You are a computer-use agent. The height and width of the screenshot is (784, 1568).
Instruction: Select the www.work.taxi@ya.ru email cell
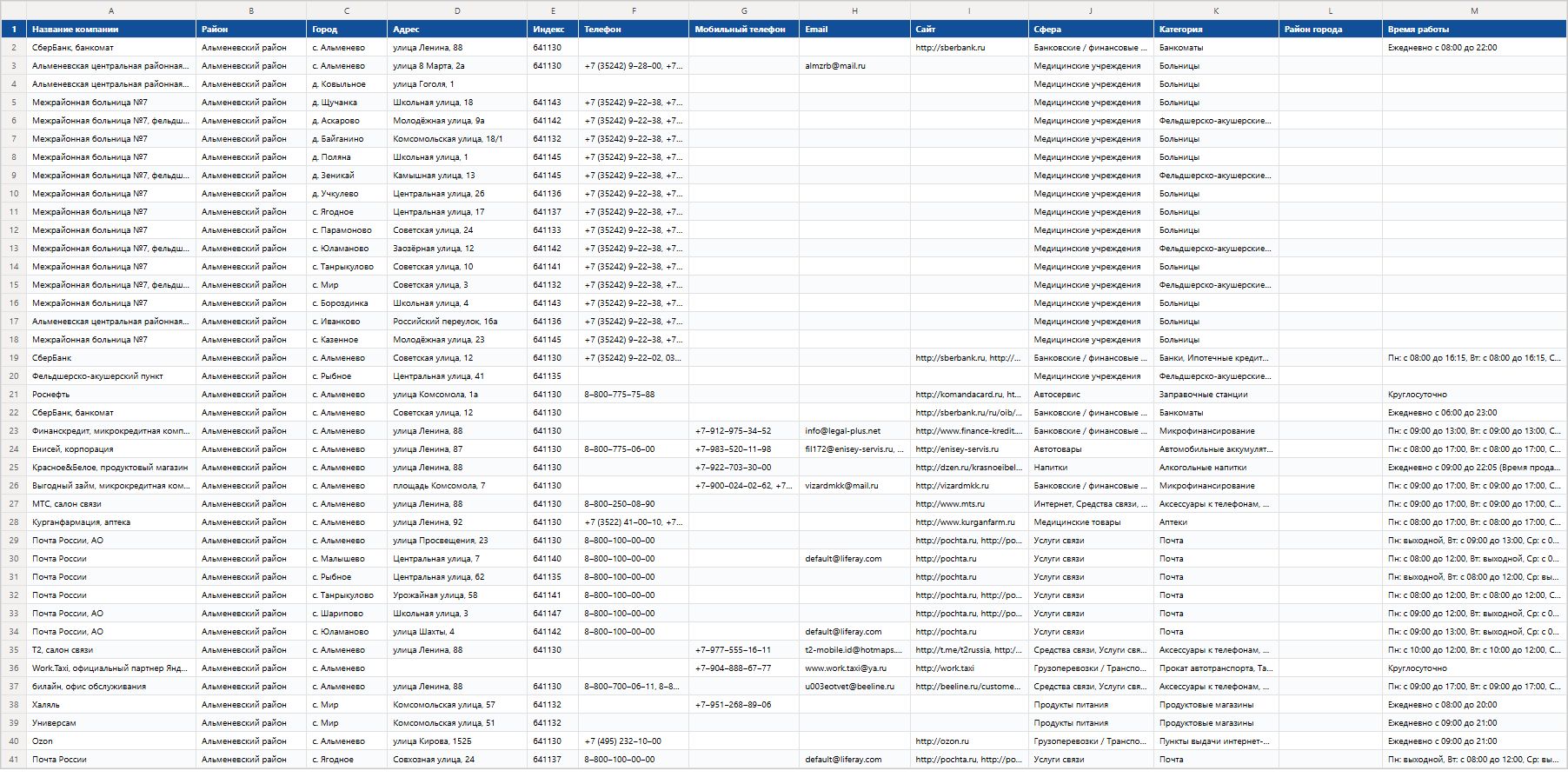pyautogui.click(x=854, y=668)
